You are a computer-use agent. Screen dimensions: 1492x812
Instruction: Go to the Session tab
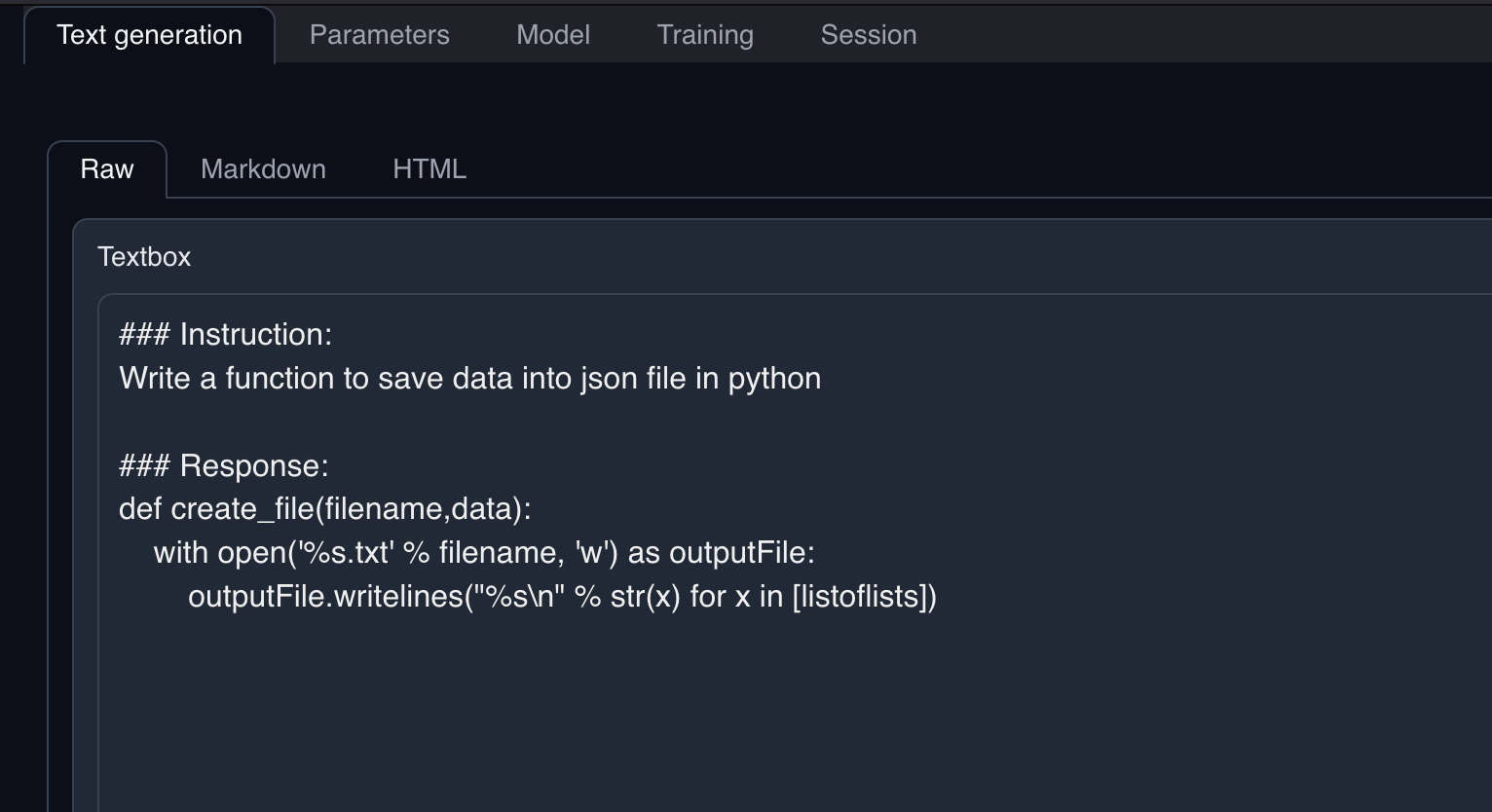click(x=867, y=35)
